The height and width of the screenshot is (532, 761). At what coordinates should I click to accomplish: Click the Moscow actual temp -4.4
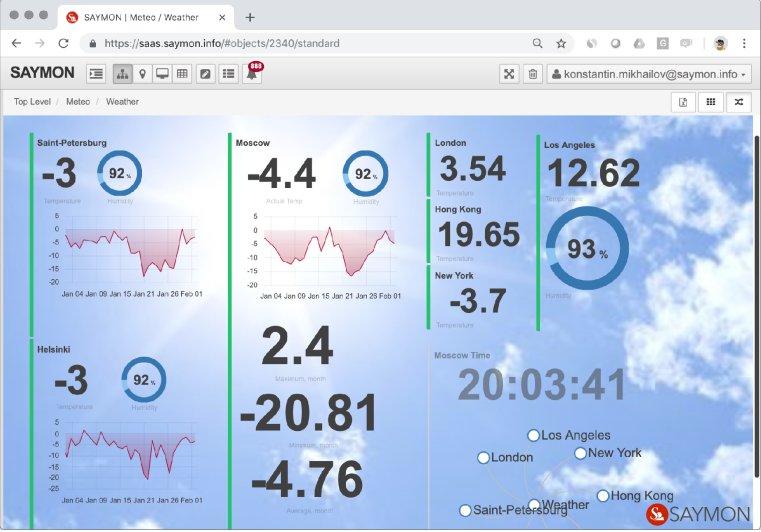[281, 174]
